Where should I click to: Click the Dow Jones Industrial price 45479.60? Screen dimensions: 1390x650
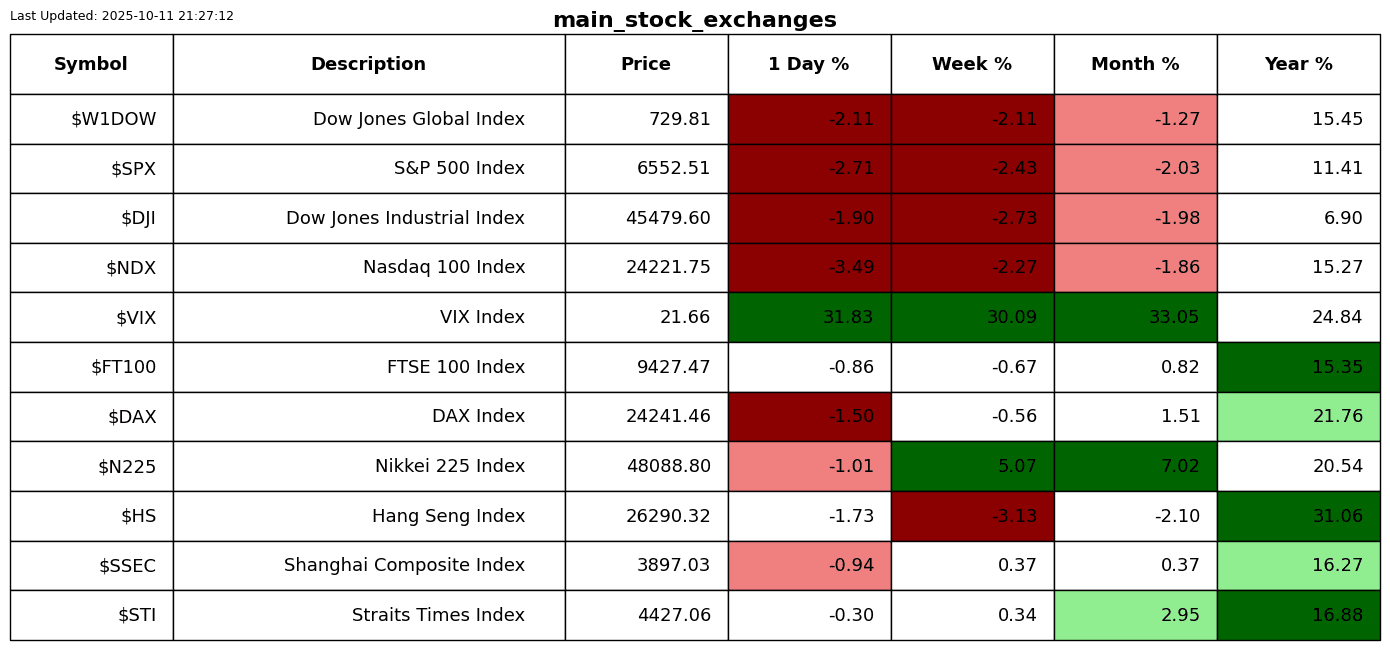pyautogui.click(x=668, y=219)
